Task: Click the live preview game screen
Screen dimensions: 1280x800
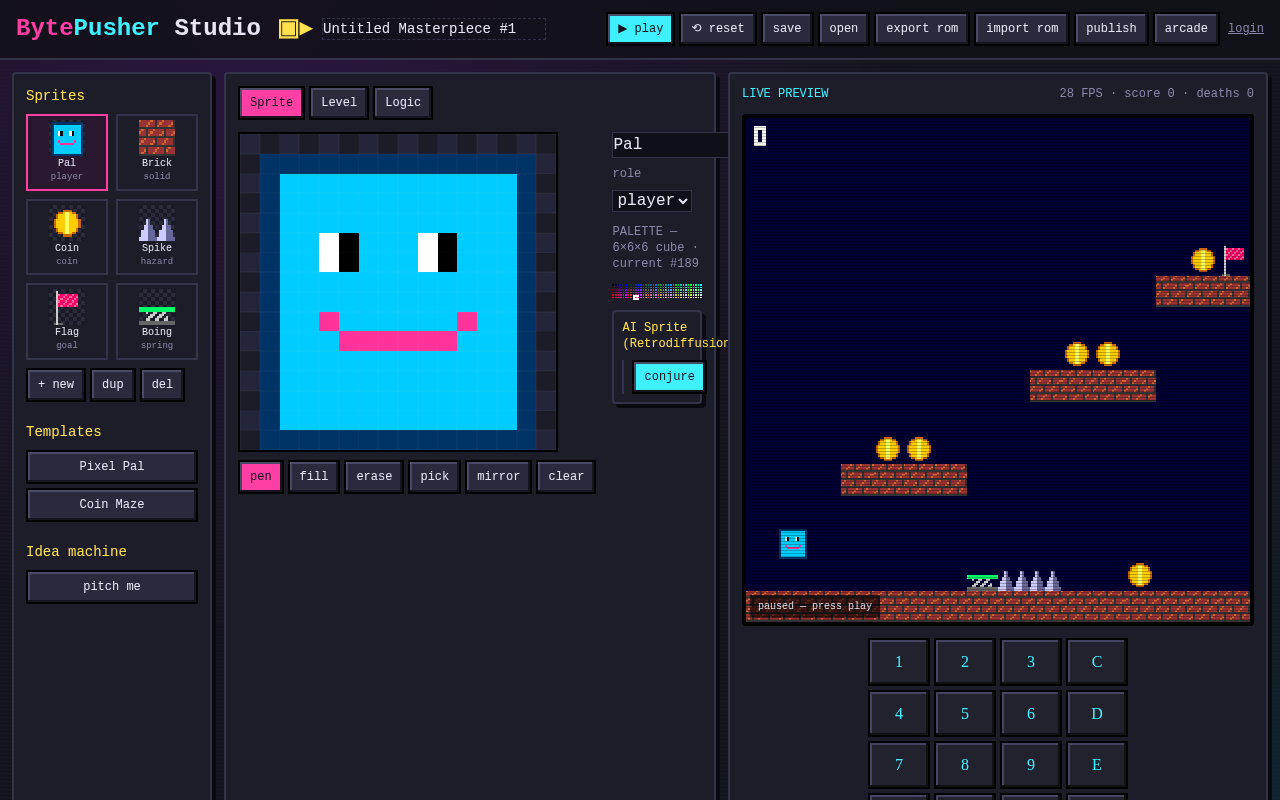Action: point(998,370)
